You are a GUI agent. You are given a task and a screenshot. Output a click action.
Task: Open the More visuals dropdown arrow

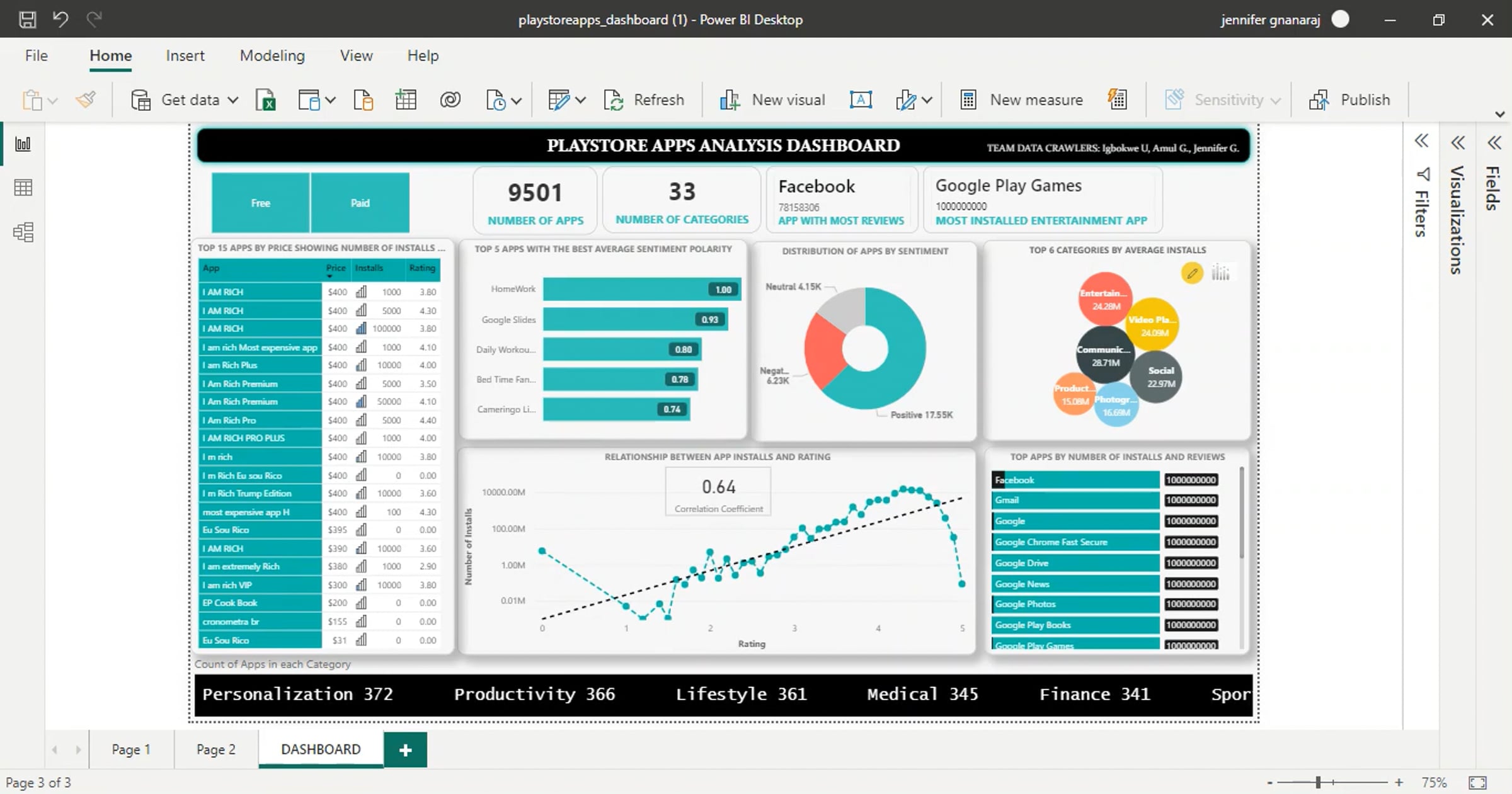tap(926, 100)
